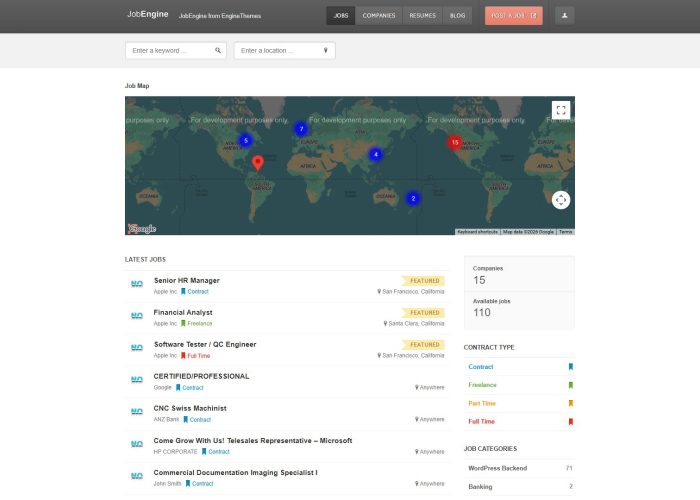Open the map Keyboard shortcuts link
This screenshot has height=500, width=700.
pyautogui.click(x=477, y=232)
